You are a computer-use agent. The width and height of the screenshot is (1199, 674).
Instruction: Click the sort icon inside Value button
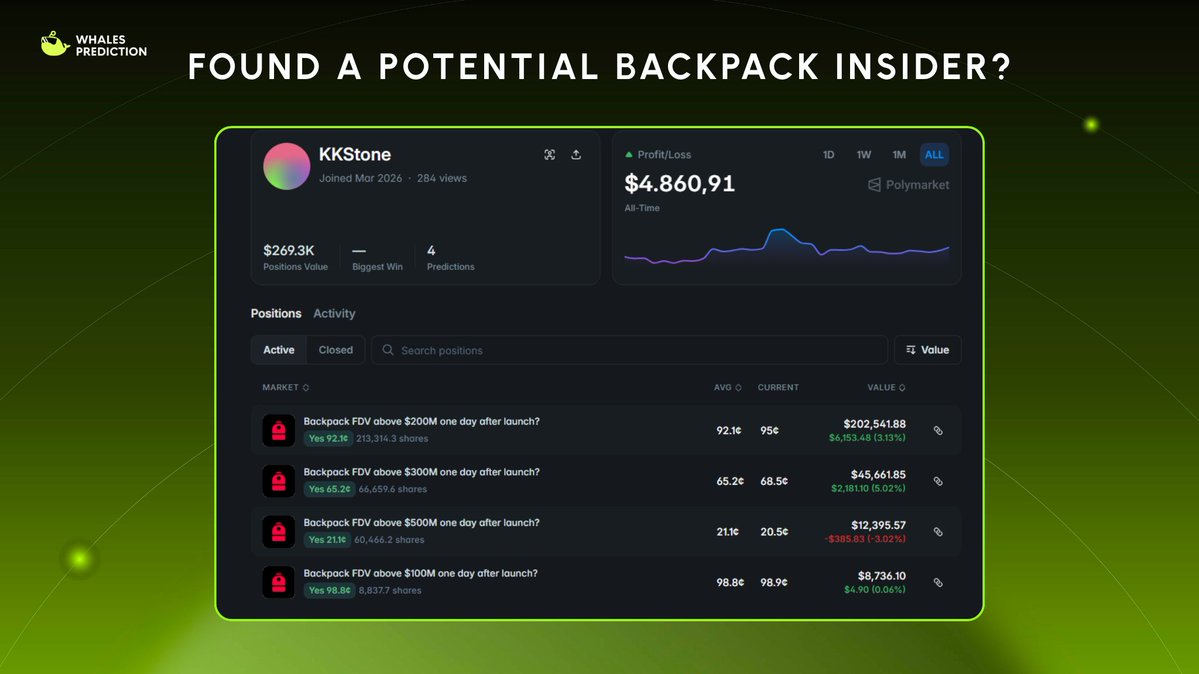pyautogui.click(x=911, y=350)
